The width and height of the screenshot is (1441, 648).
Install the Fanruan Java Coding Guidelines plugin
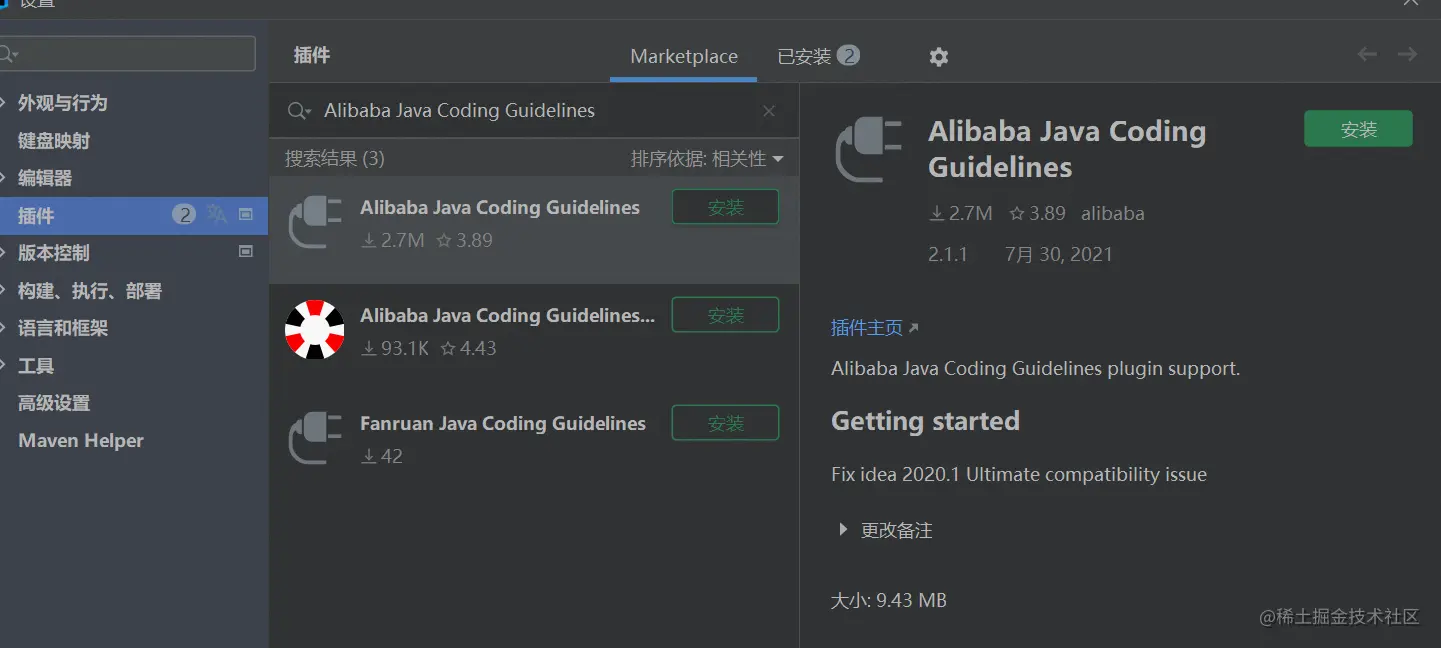[725, 423]
